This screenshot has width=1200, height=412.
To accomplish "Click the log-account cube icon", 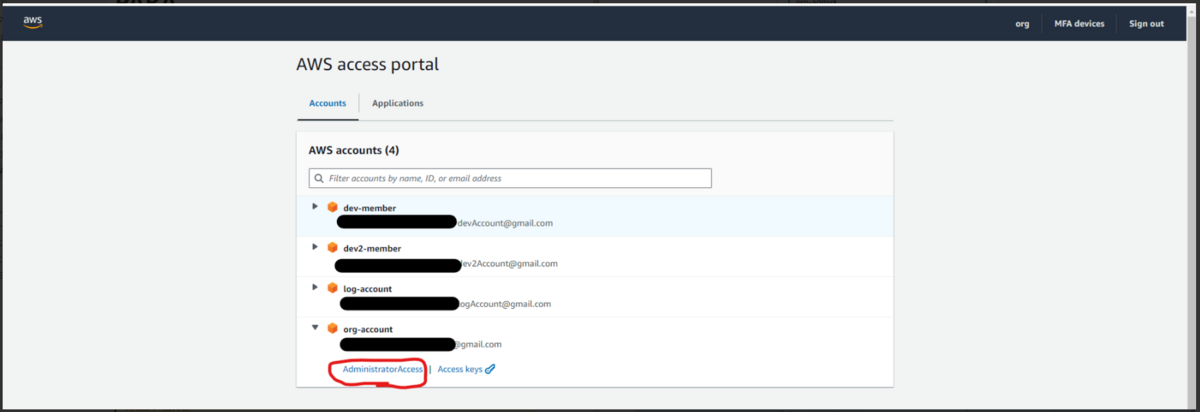I will 332,288.
